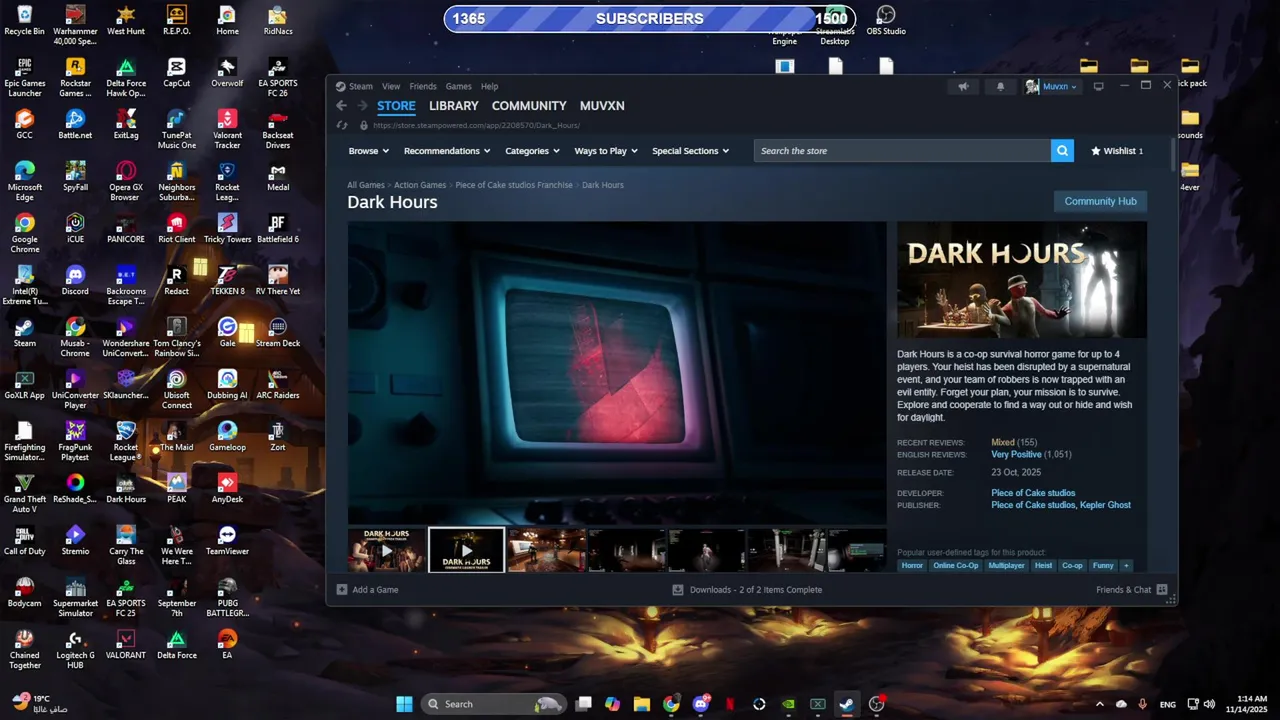Open the Steam menu

361,87
